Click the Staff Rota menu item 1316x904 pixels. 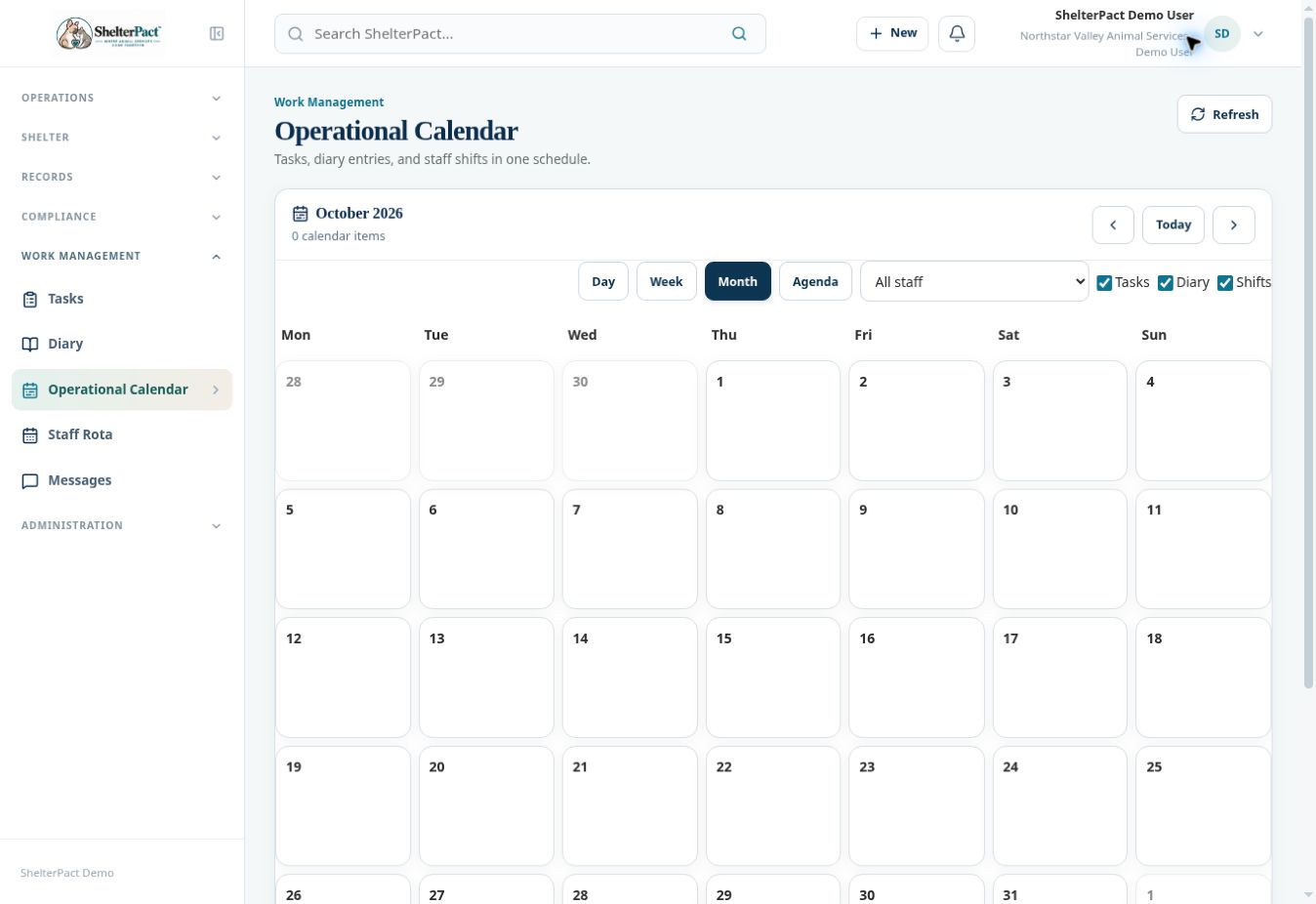pos(122,434)
